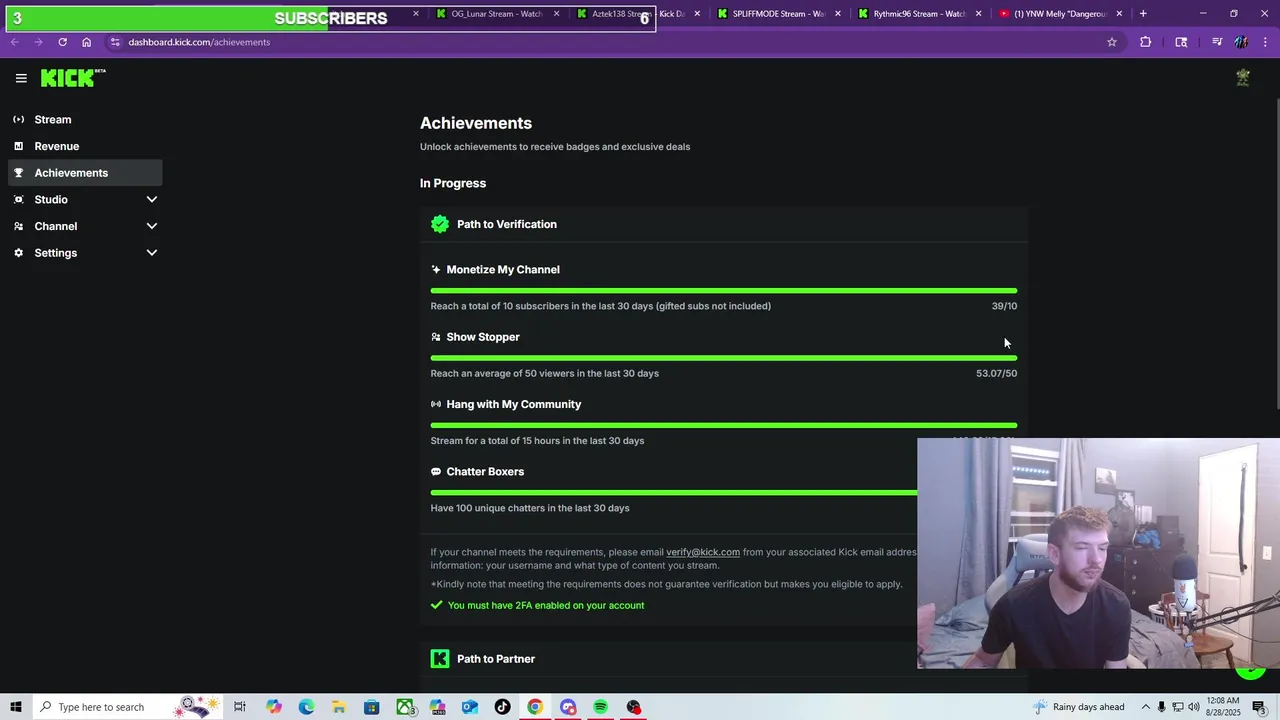Show hidden system tray icons
This screenshot has height=720, width=1280.
(x=1146, y=707)
